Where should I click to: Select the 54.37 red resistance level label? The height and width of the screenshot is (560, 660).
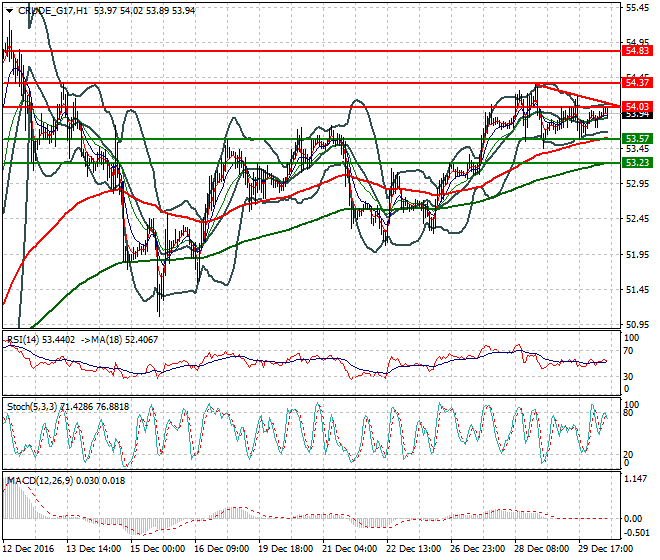[637, 83]
